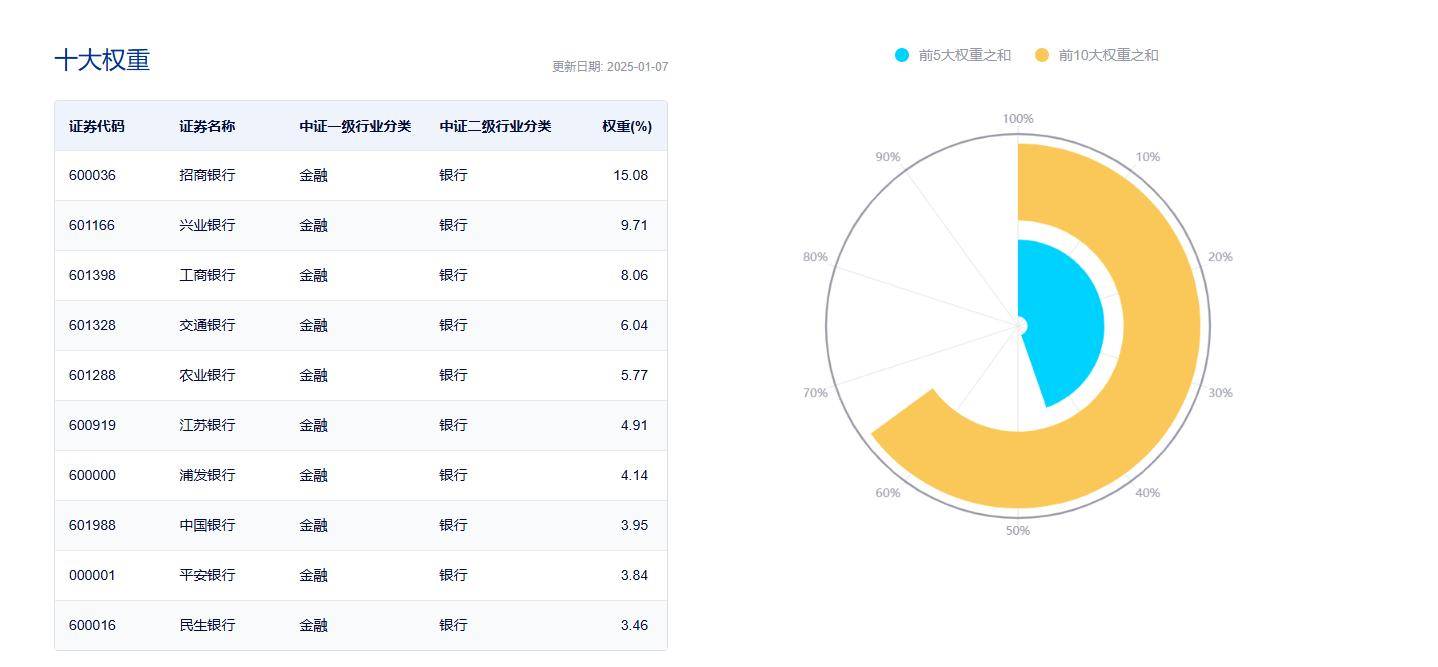Click weight value 8.06
1438x667 pixels.
click(x=634, y=275)
